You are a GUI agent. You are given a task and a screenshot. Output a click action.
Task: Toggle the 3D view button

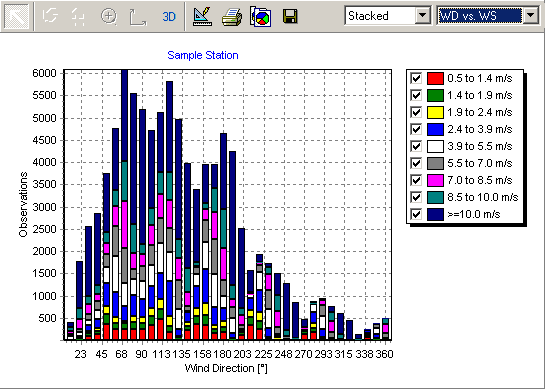tap(169, 16)
